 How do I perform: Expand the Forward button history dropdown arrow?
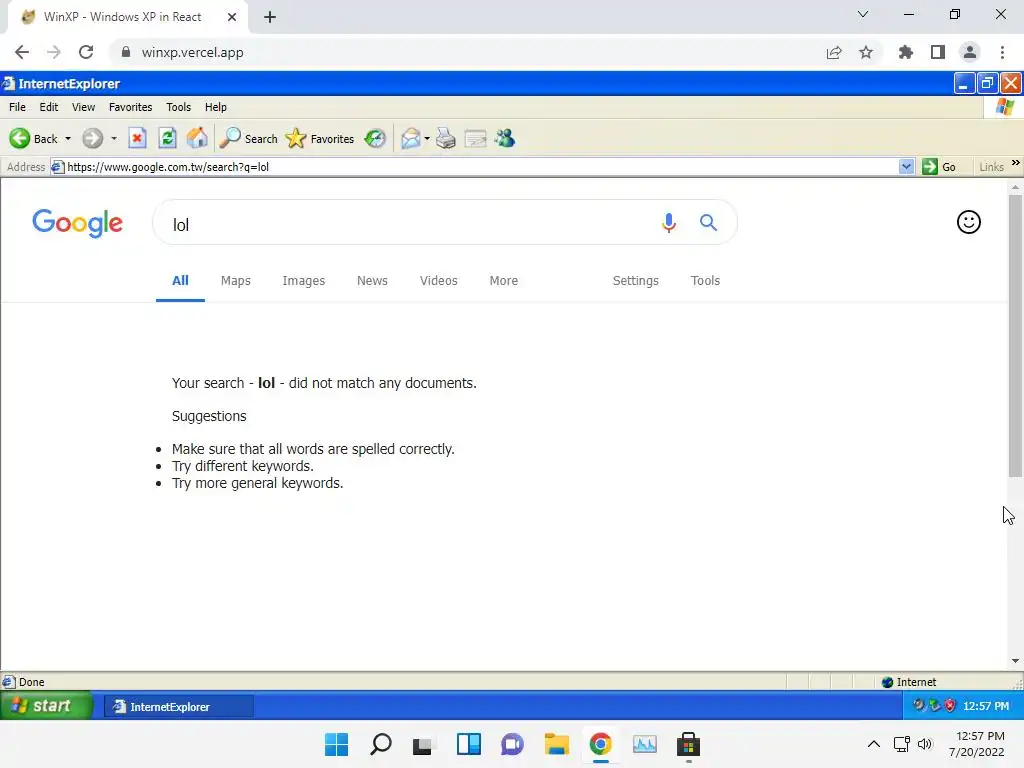click(114, 138)
